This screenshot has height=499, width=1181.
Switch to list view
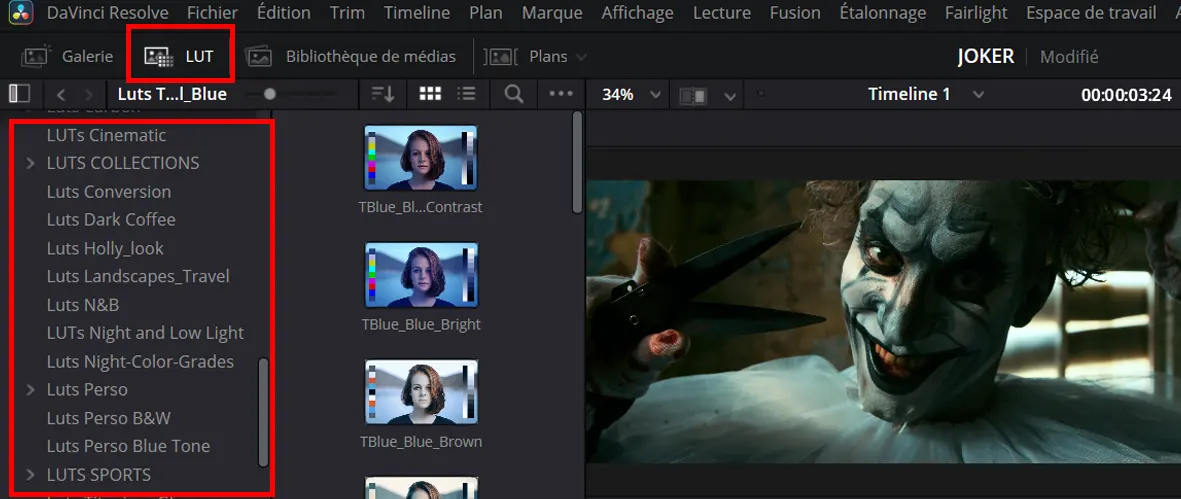click(x=467, y=93)
